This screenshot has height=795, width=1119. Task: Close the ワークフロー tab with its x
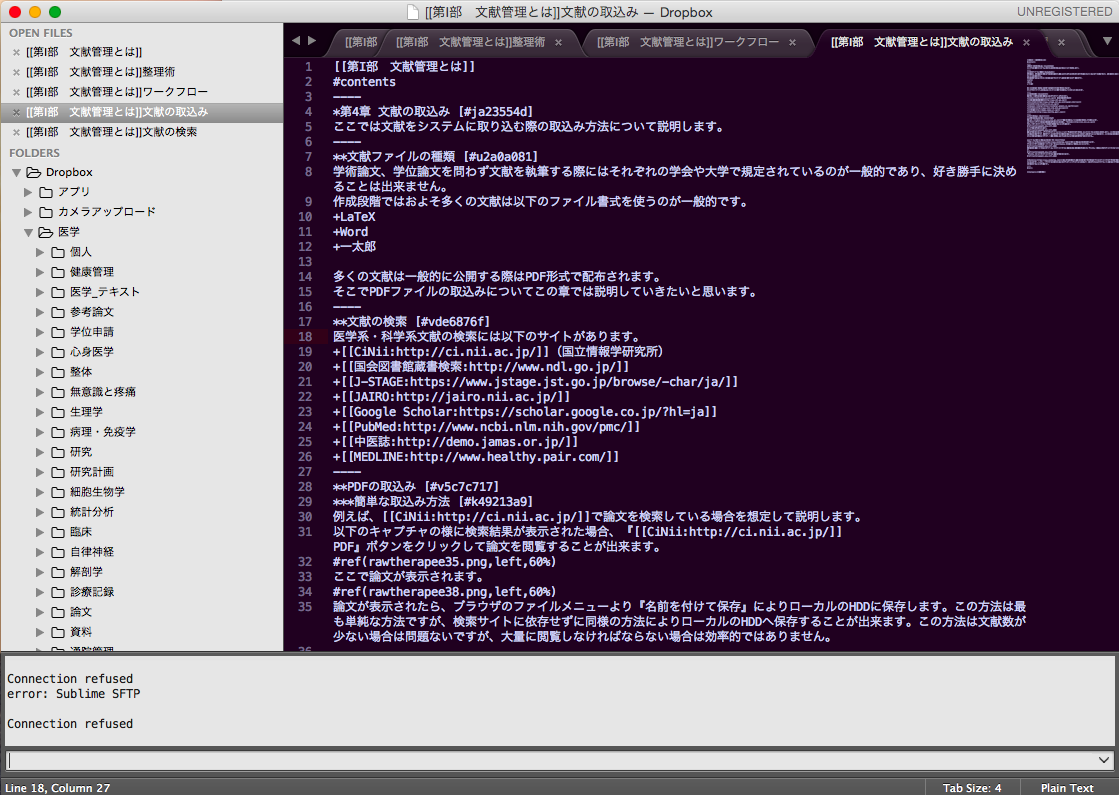pyautogui.click(x=790, y=43)
